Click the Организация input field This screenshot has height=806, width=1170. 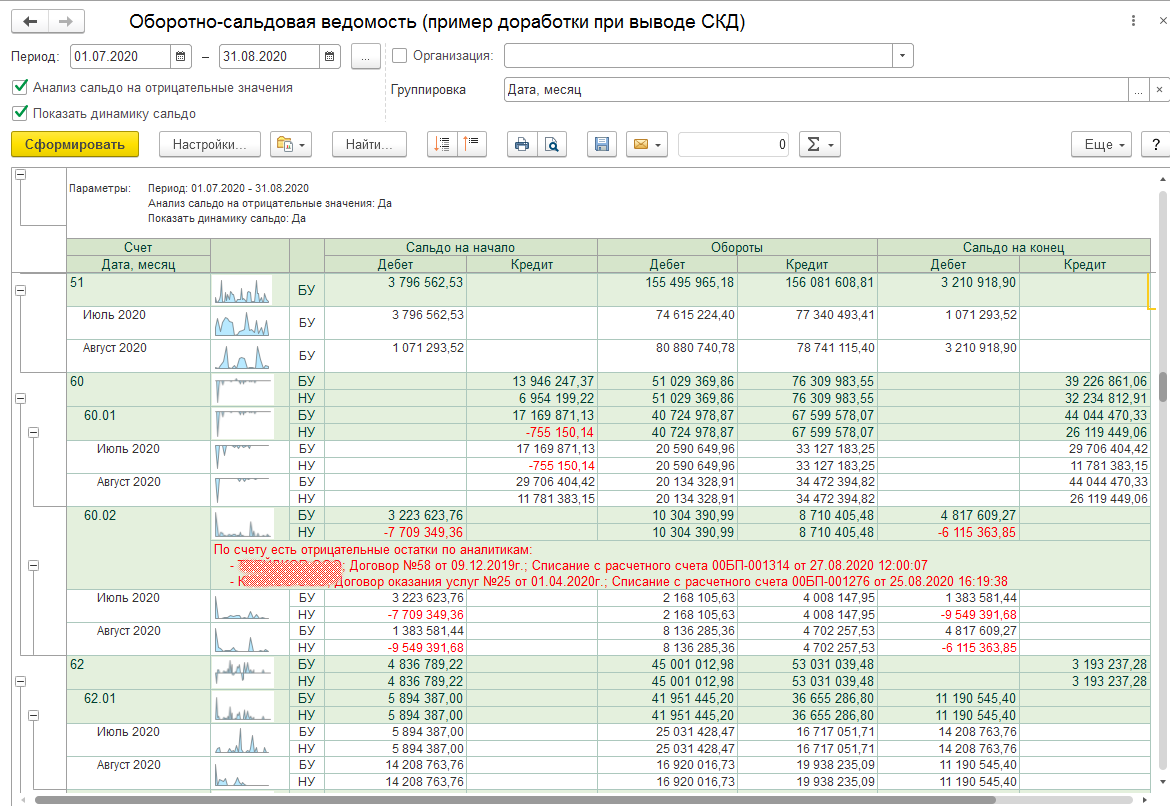[698, 56]
